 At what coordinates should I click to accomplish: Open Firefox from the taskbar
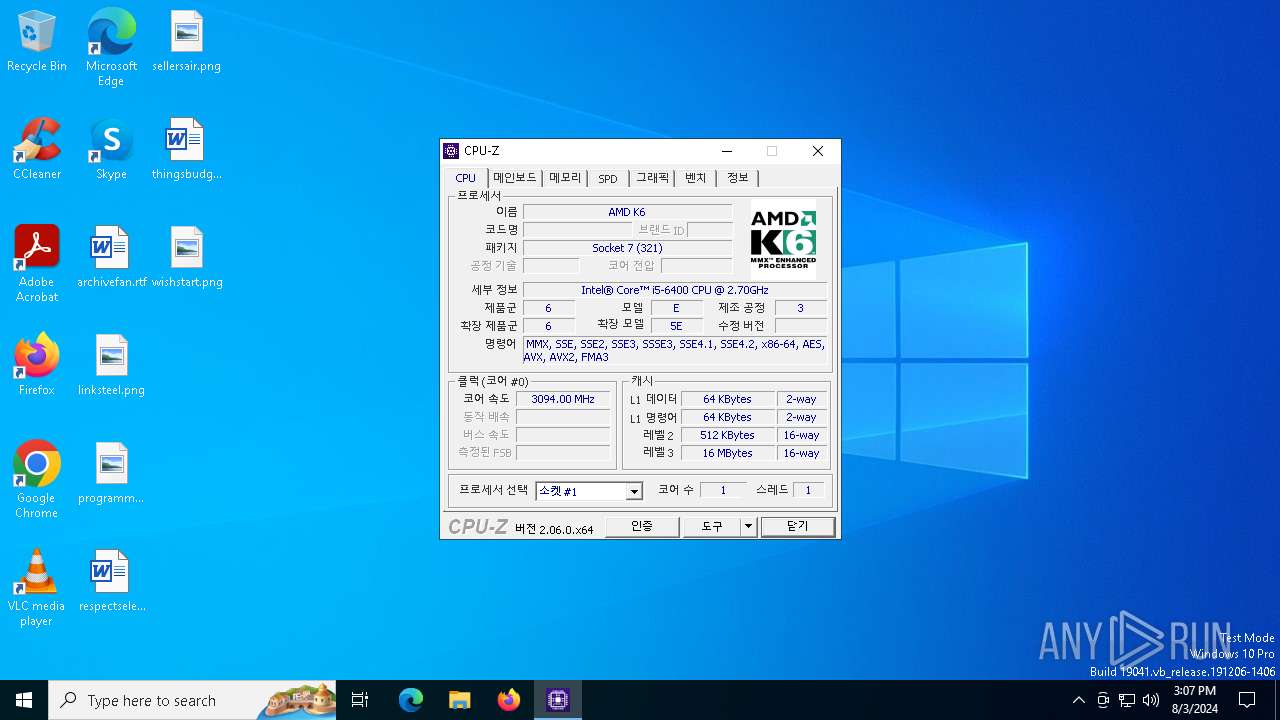[509, 700]
